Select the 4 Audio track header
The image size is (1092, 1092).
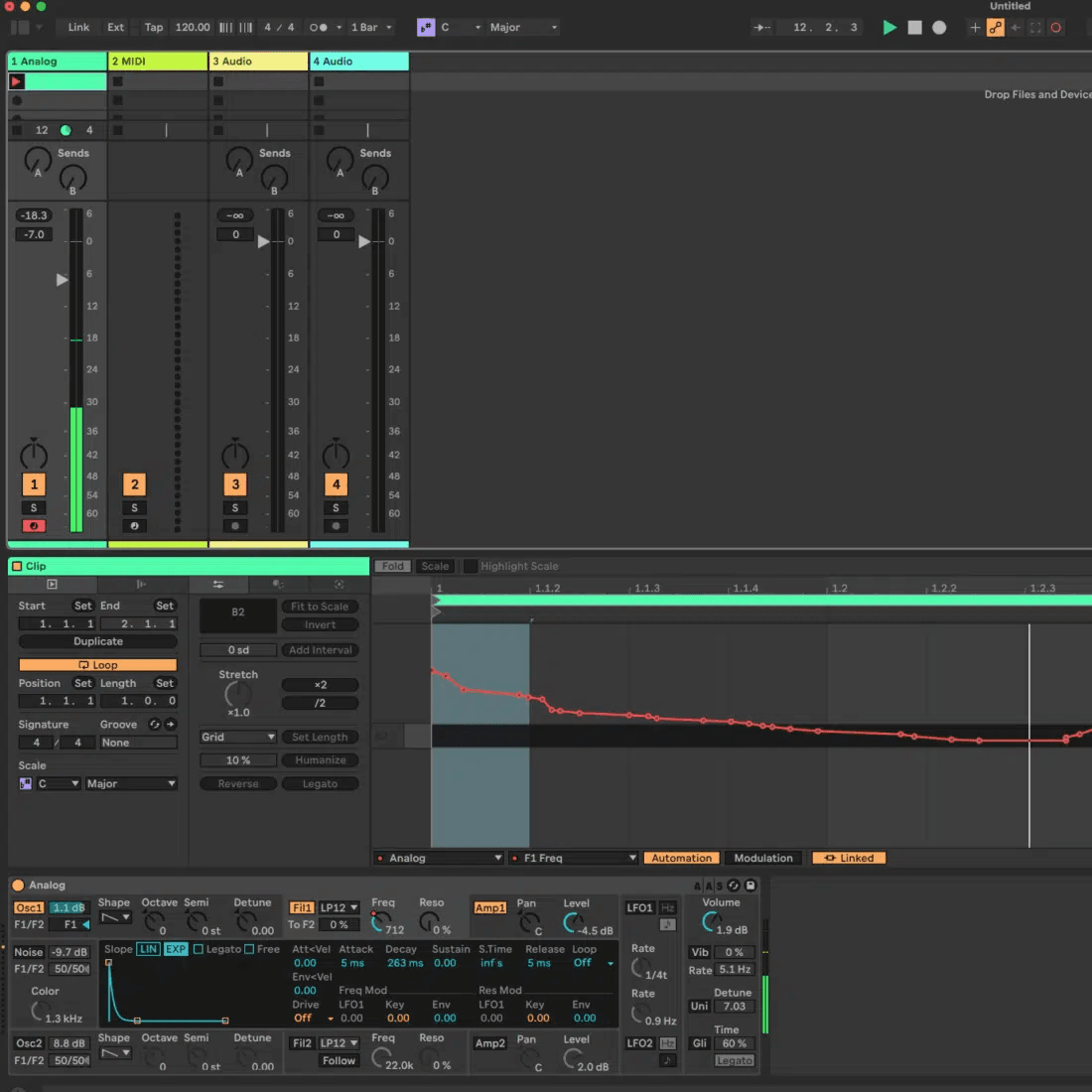pos(359,62)
